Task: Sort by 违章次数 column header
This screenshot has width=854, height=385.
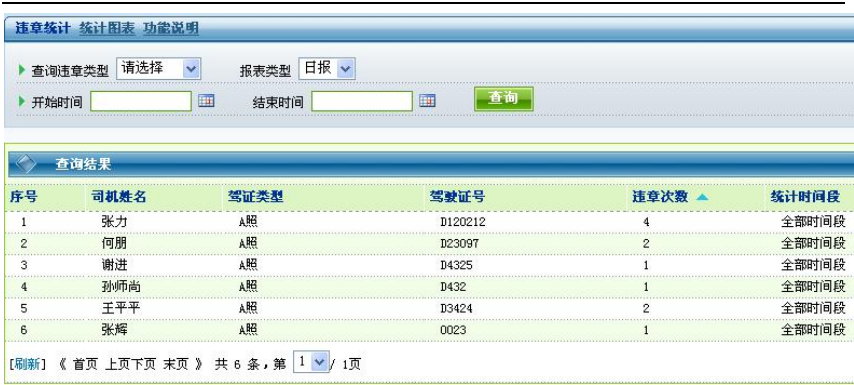Action: point(660,197)
